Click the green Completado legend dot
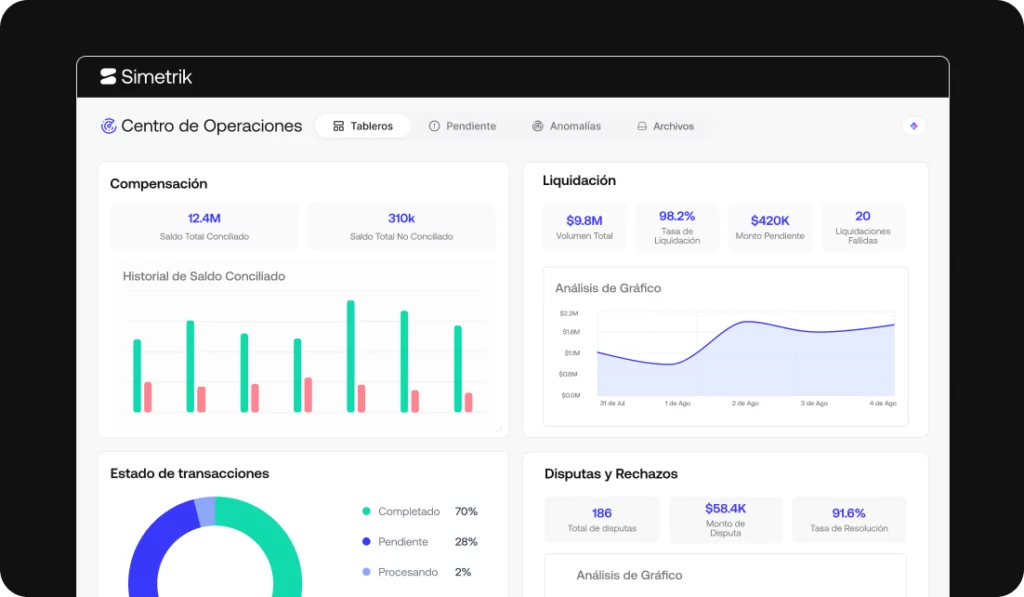The width and height of the screenshot is (1024, 597). (x=366, y=511)
